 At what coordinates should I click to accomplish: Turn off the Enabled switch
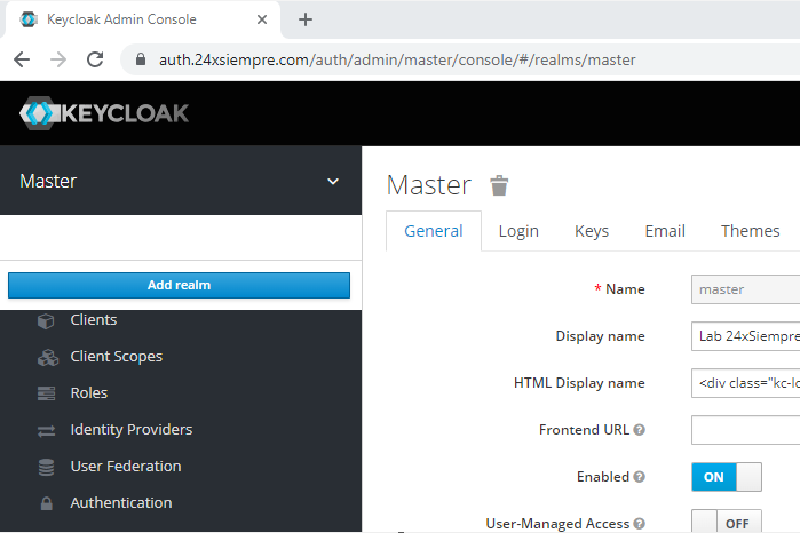726,477
